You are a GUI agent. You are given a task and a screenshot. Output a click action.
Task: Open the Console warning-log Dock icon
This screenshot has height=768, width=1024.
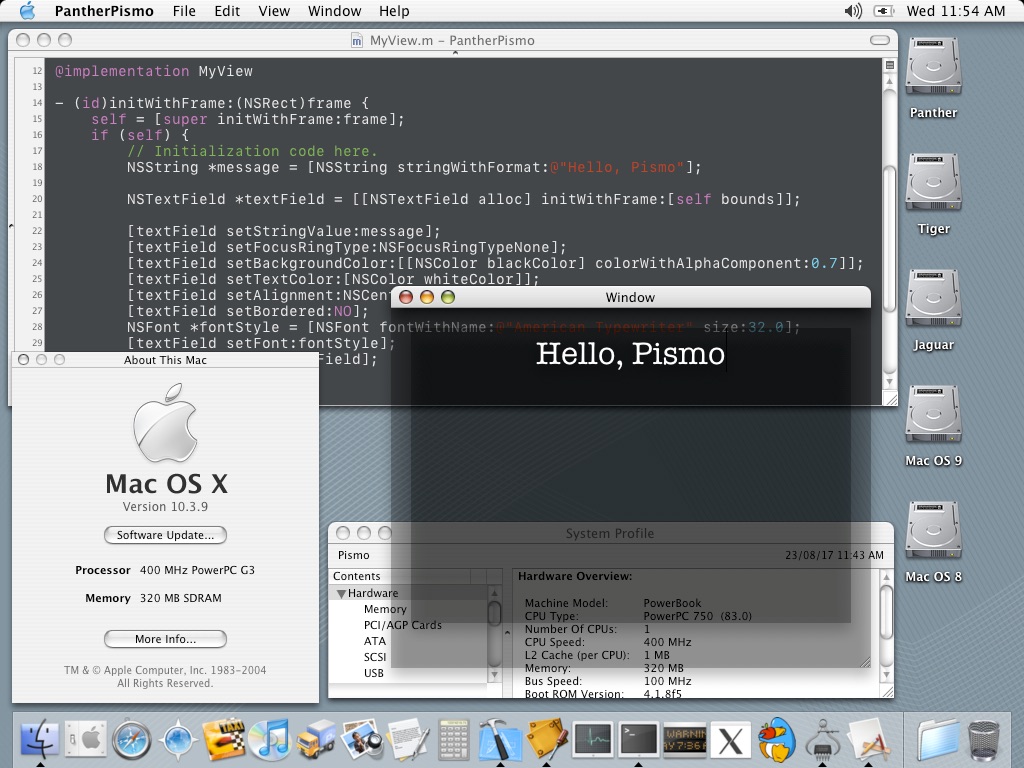tap(684, 739)
